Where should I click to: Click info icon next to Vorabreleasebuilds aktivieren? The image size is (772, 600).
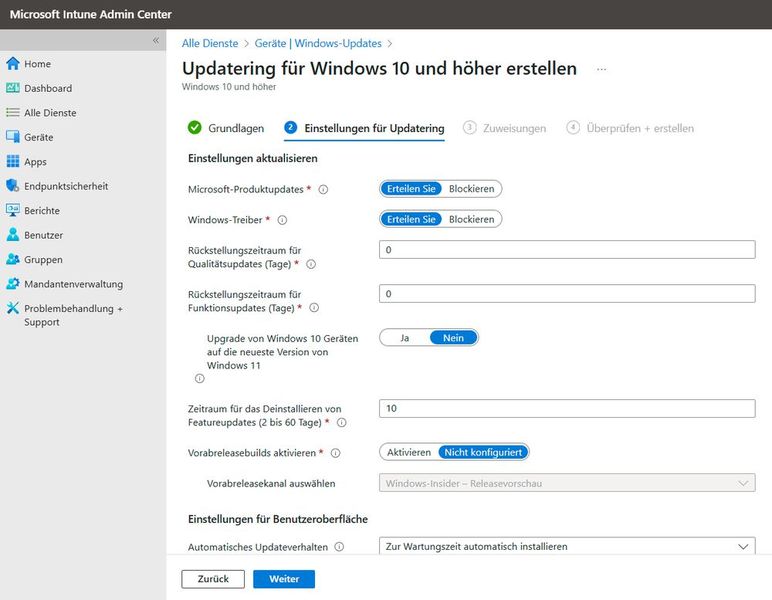[335, 453]
